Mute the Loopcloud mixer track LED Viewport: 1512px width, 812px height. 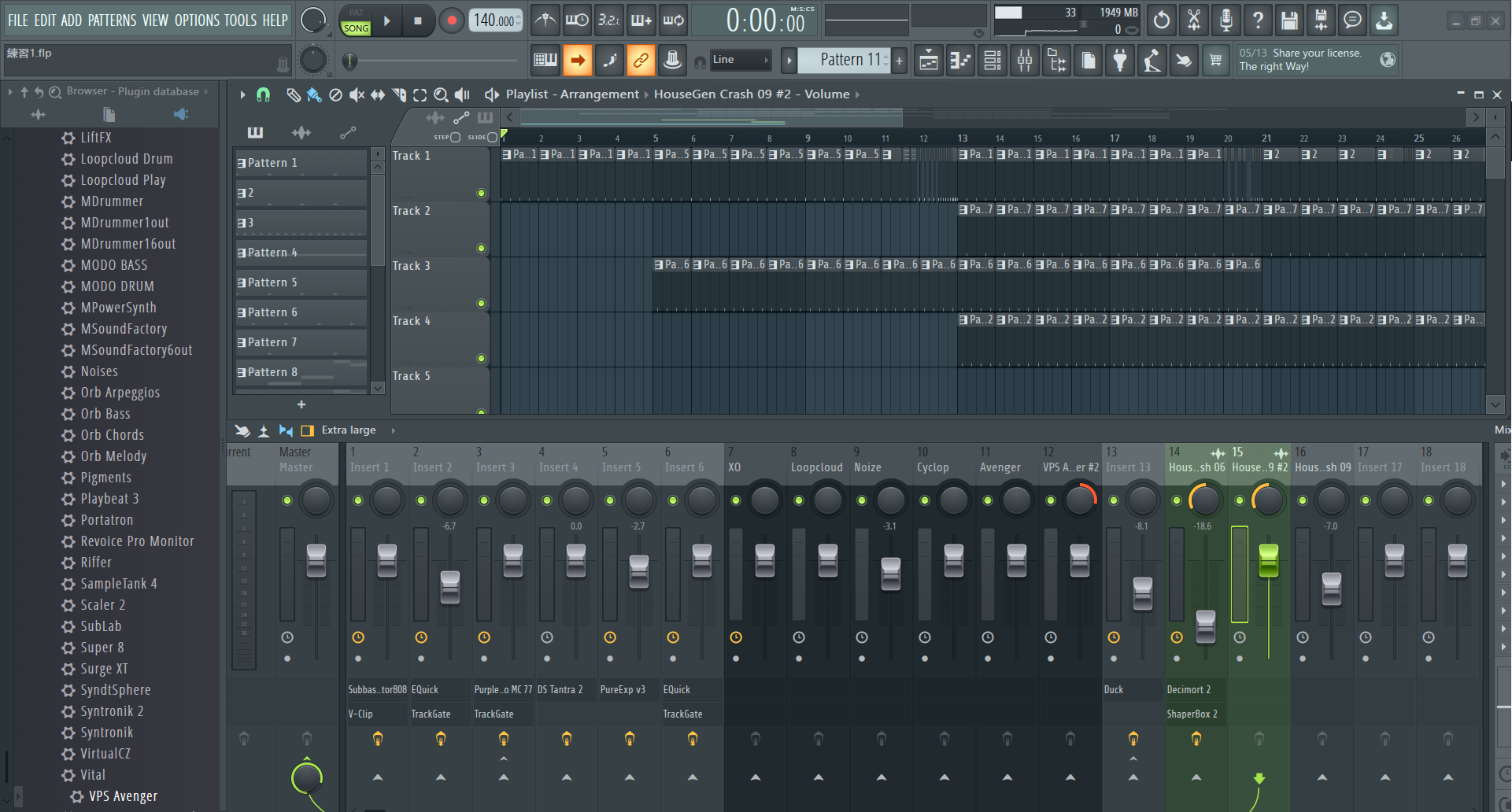click(799, 500)
